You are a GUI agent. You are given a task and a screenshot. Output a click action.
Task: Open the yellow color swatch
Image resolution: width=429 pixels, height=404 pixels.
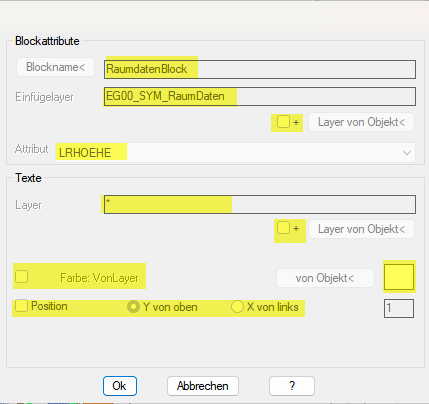coord(399,277)
